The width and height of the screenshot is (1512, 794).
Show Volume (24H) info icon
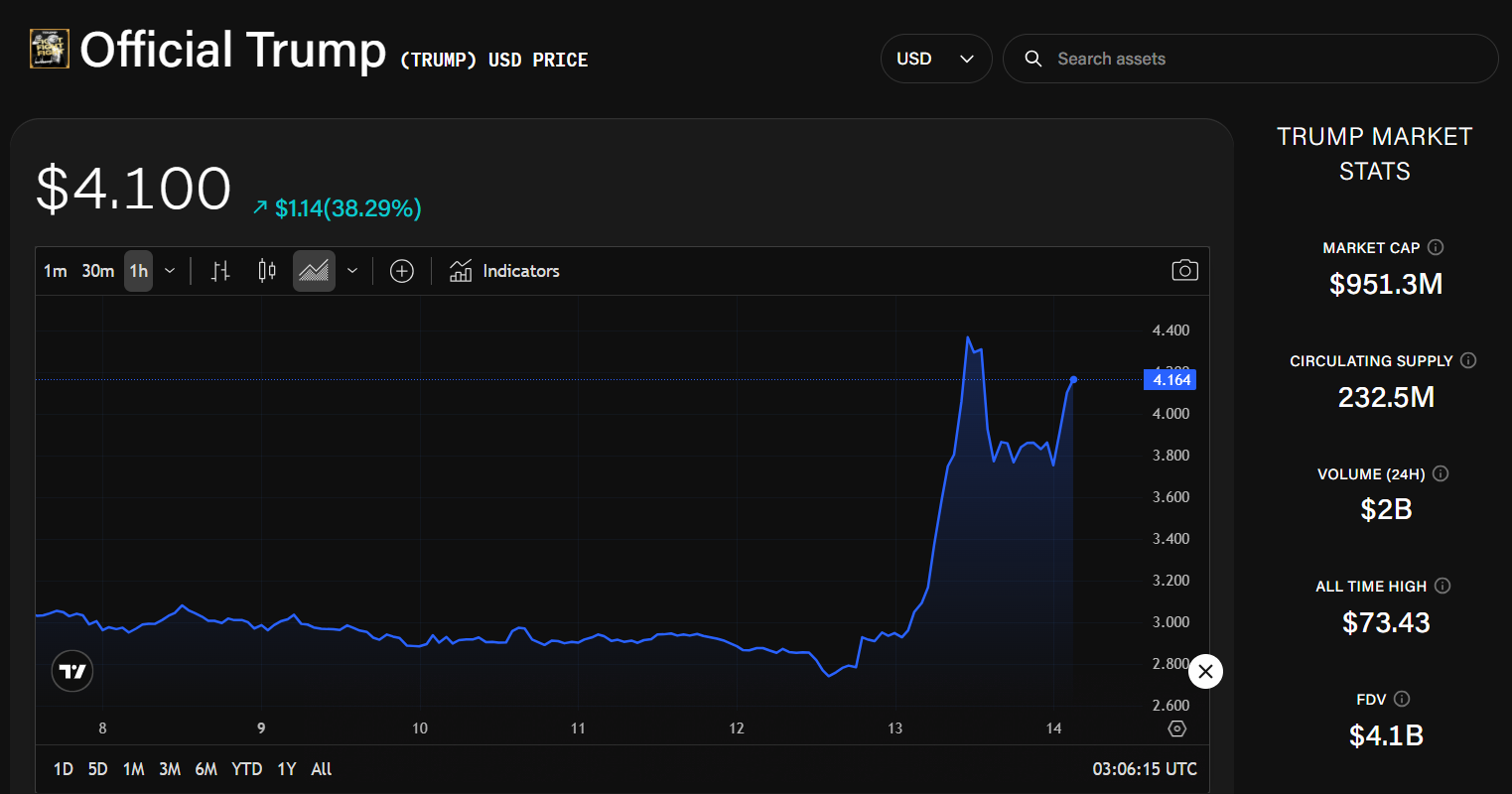point(1441,473)
